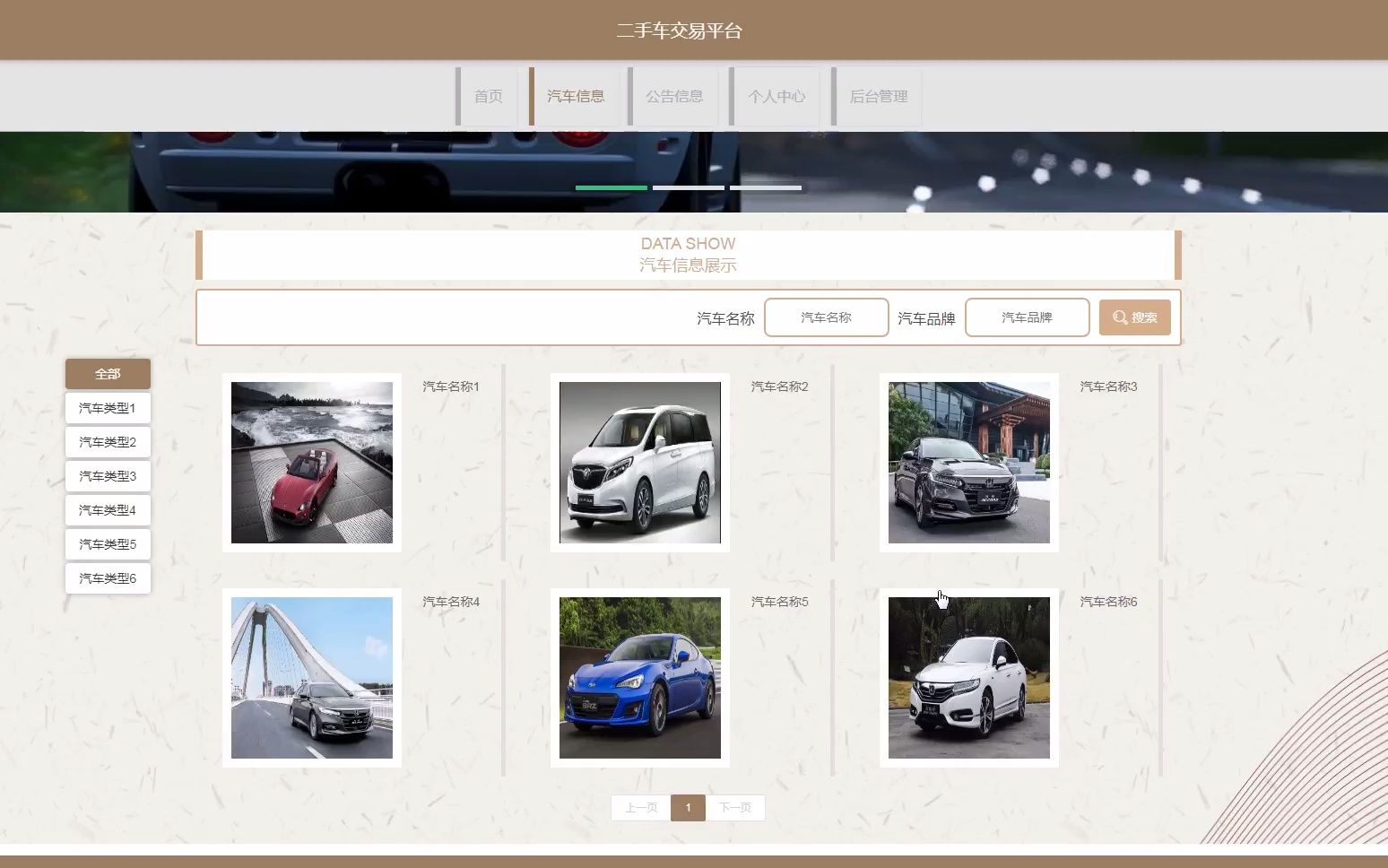Open the white Honda thumbnail of 汽车名称6
Viewport: 1388px width, 868px height.
point(969,678)
